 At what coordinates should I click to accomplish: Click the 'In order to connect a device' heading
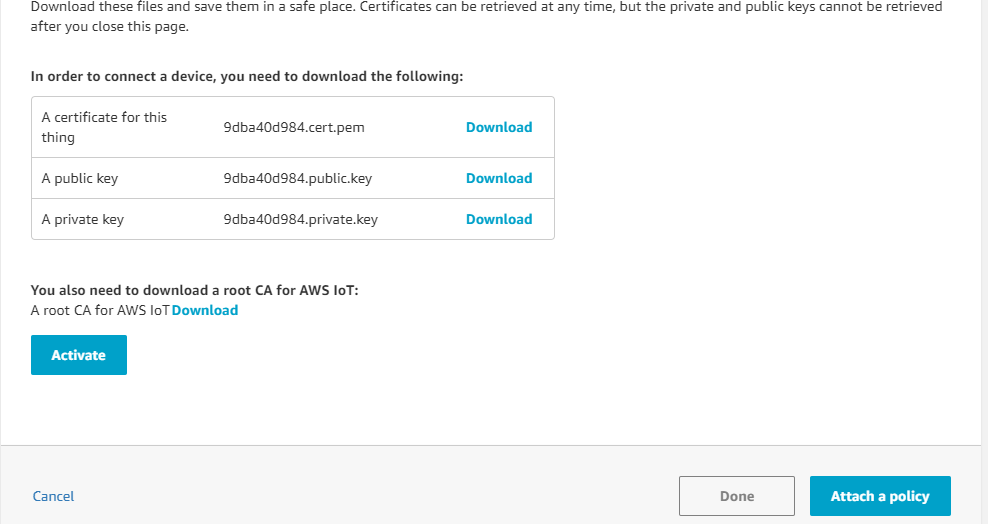coord(247,76)
